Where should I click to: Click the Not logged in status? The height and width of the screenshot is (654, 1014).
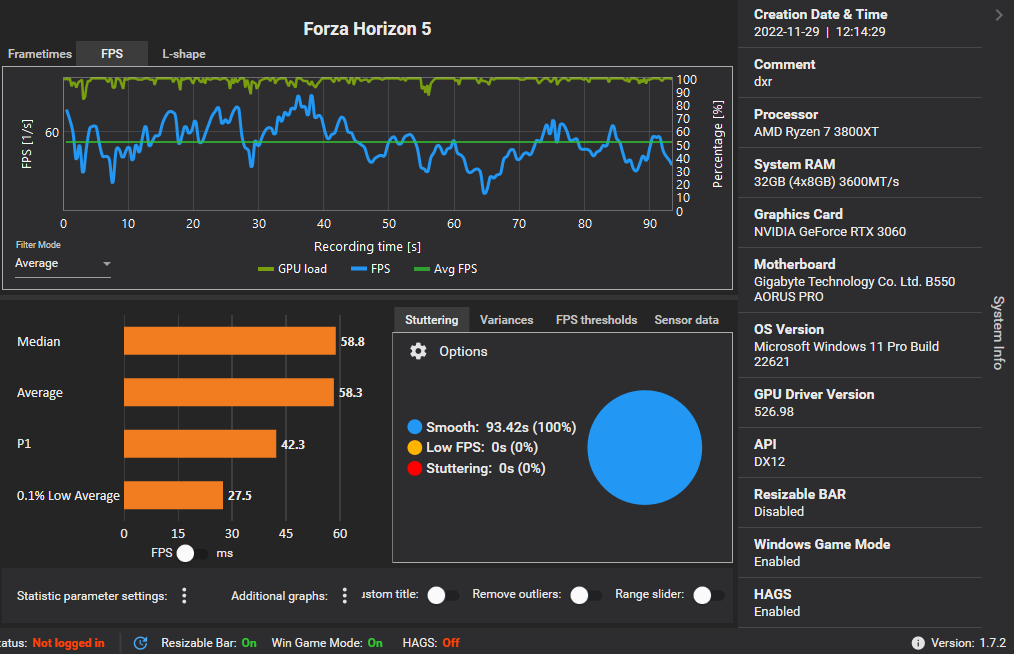point(68,643)
